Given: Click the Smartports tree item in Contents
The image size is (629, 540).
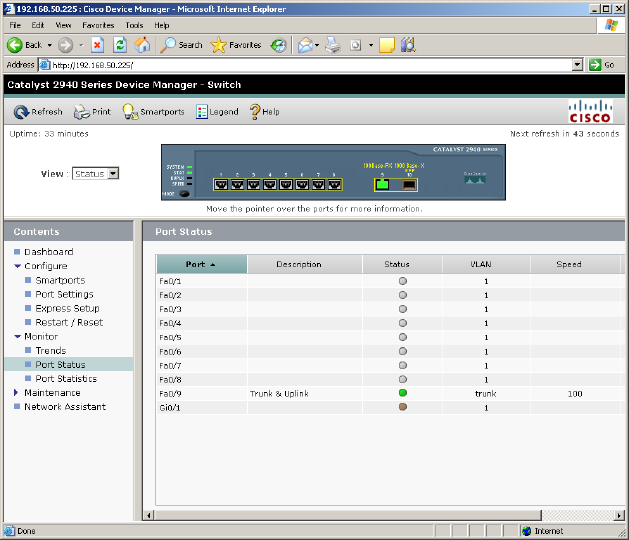Looking at the screenshot, I should tap(60, 280).
